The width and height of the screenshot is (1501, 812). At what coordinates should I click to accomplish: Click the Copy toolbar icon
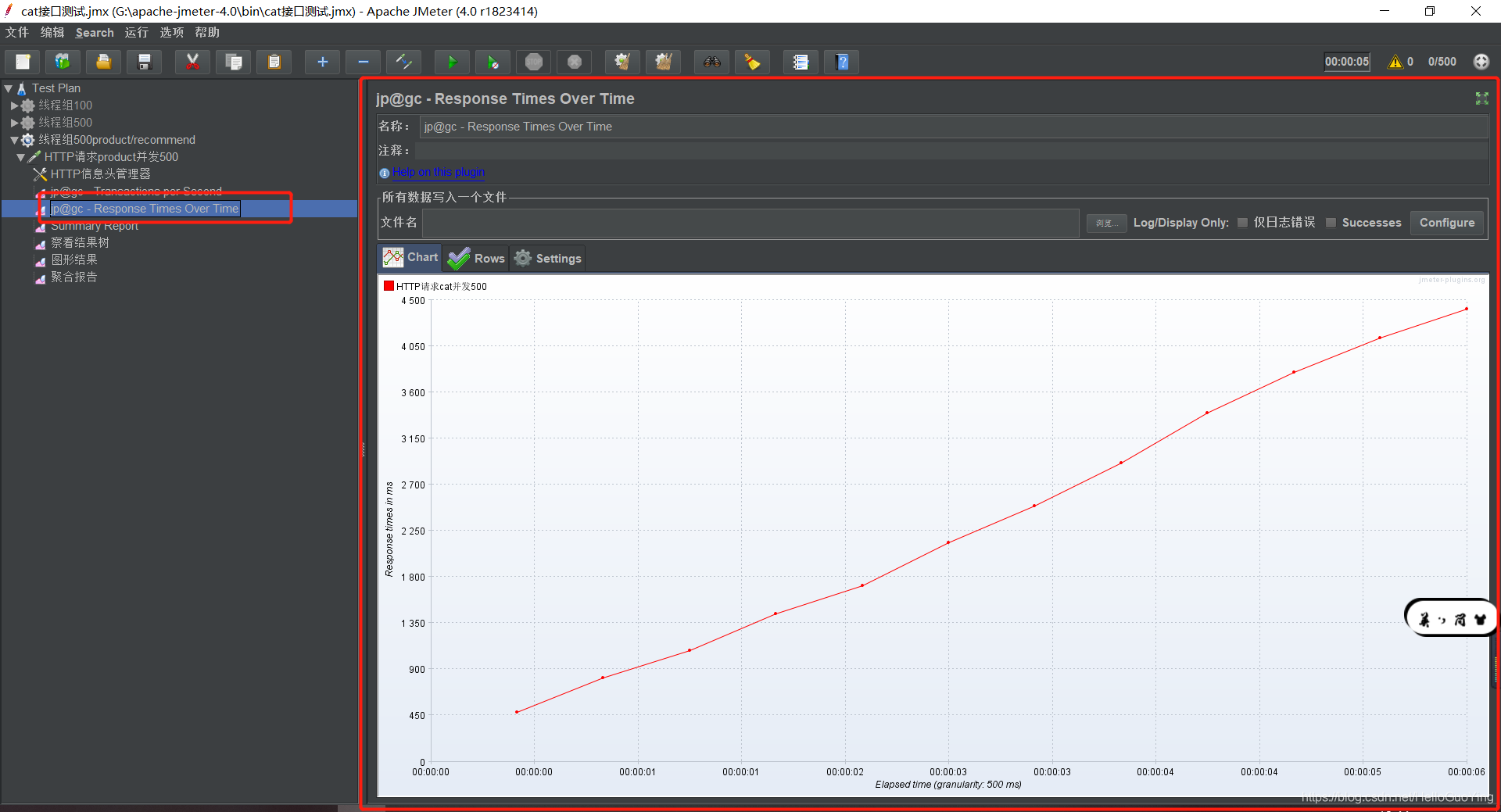[233, 62]
